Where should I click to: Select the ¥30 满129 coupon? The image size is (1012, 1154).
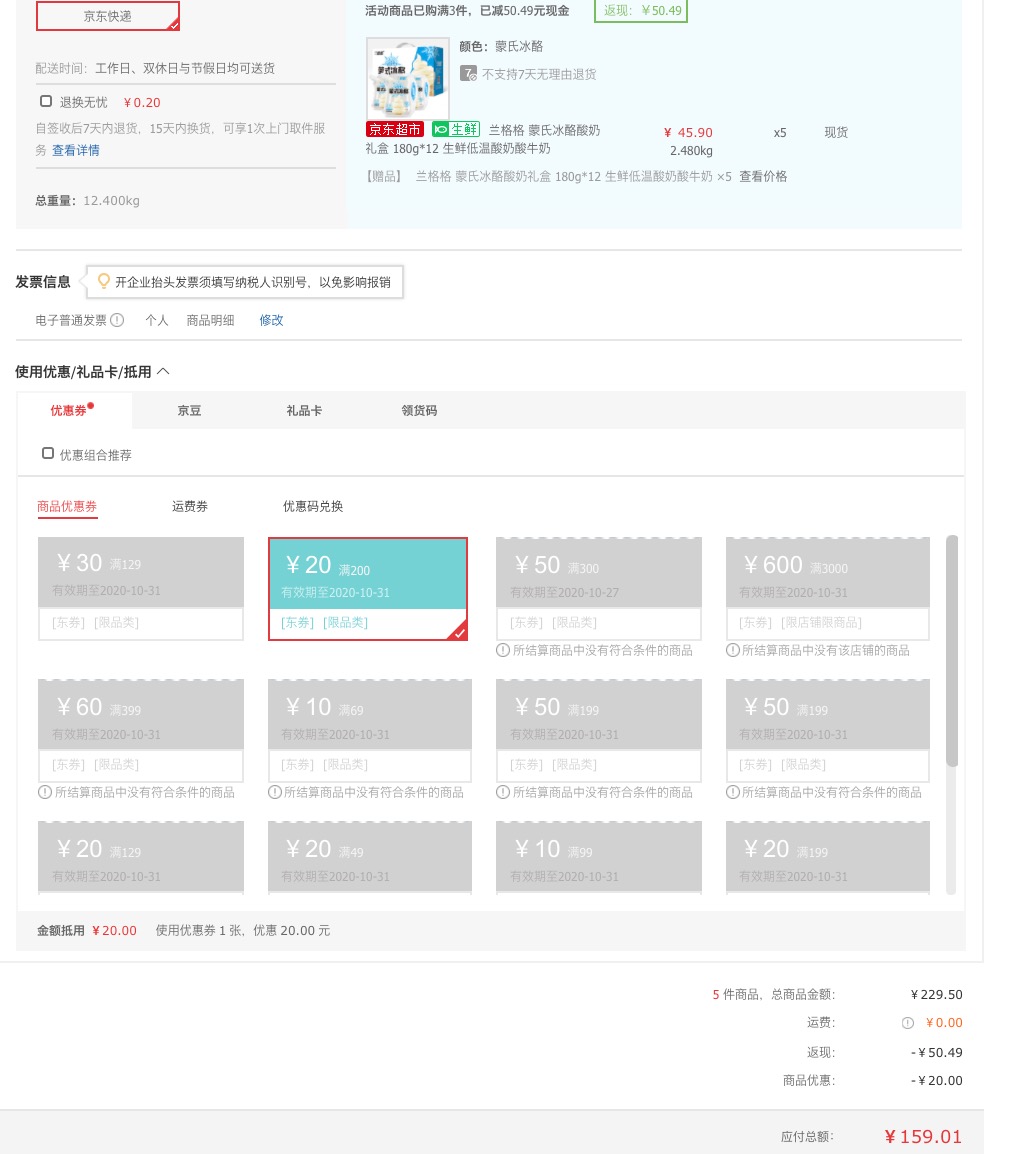point(141,589)
